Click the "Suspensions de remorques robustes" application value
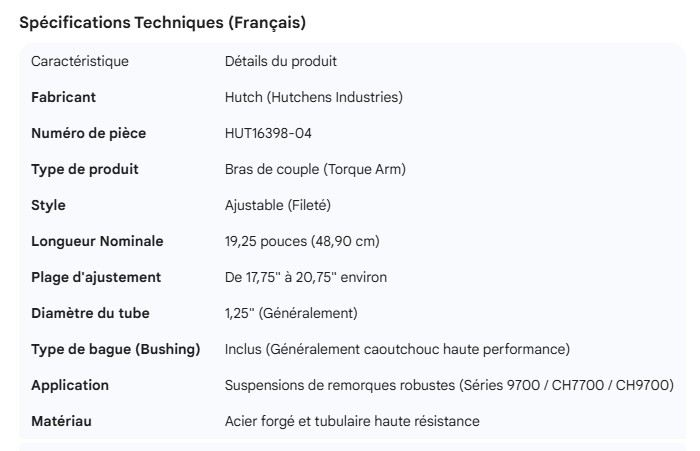This screenshot has height=451, width=700. pos(449,386)
